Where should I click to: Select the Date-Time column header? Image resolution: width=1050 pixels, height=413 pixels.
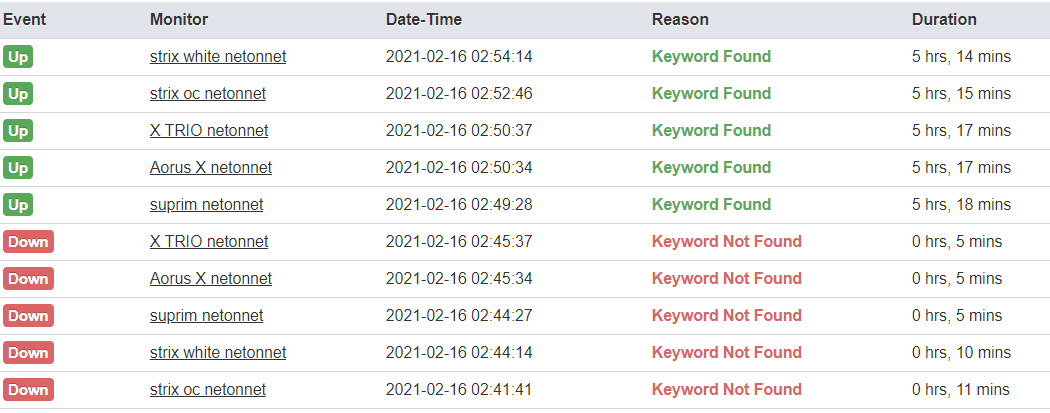[x=423, y=19]
